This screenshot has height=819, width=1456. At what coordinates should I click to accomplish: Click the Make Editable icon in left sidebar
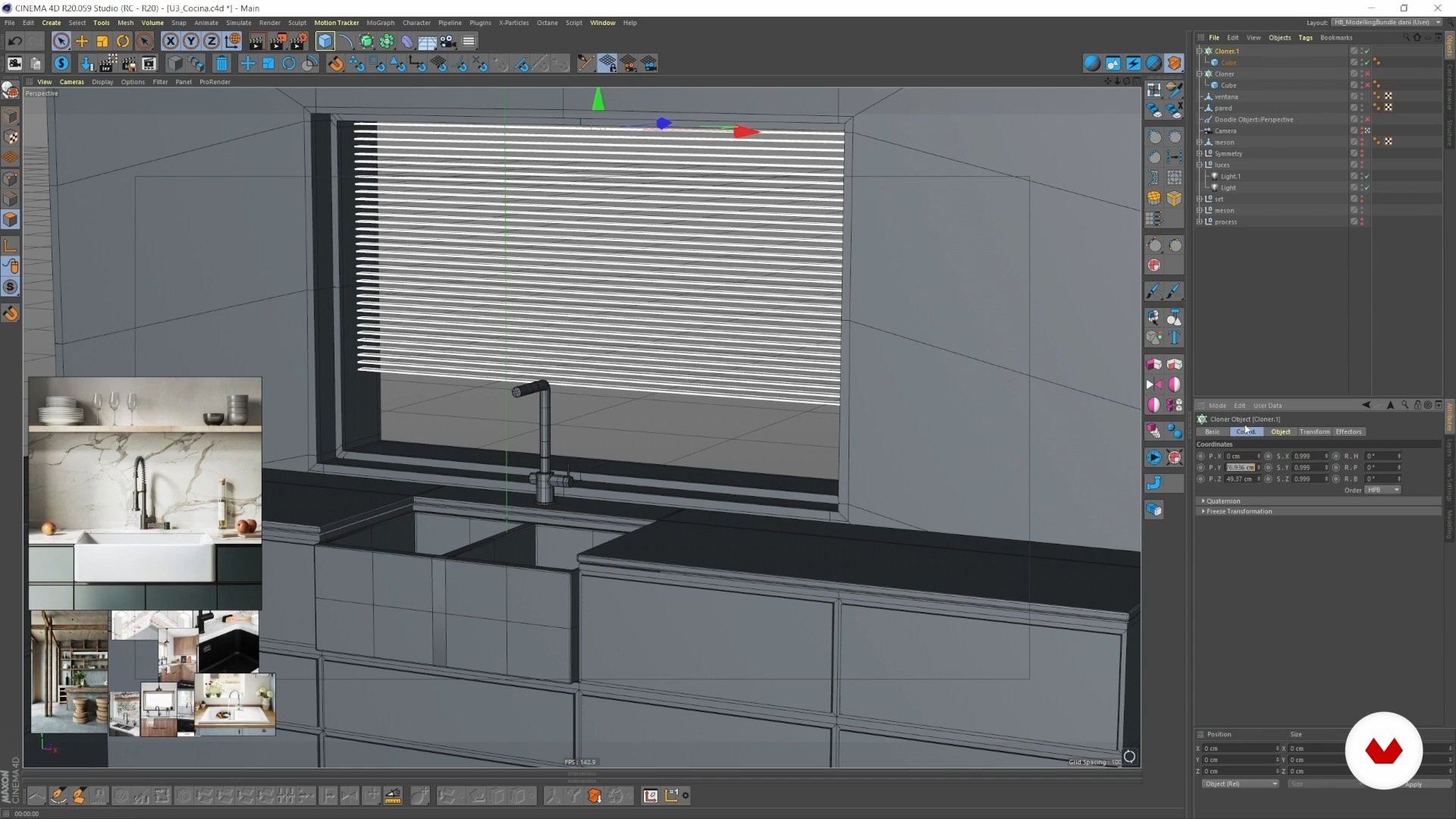(11, 90)
